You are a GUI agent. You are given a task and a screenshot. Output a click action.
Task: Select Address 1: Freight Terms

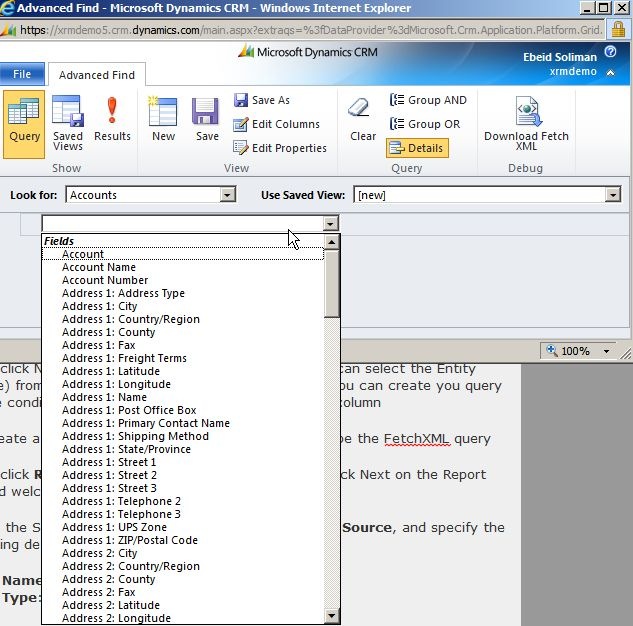183,358
